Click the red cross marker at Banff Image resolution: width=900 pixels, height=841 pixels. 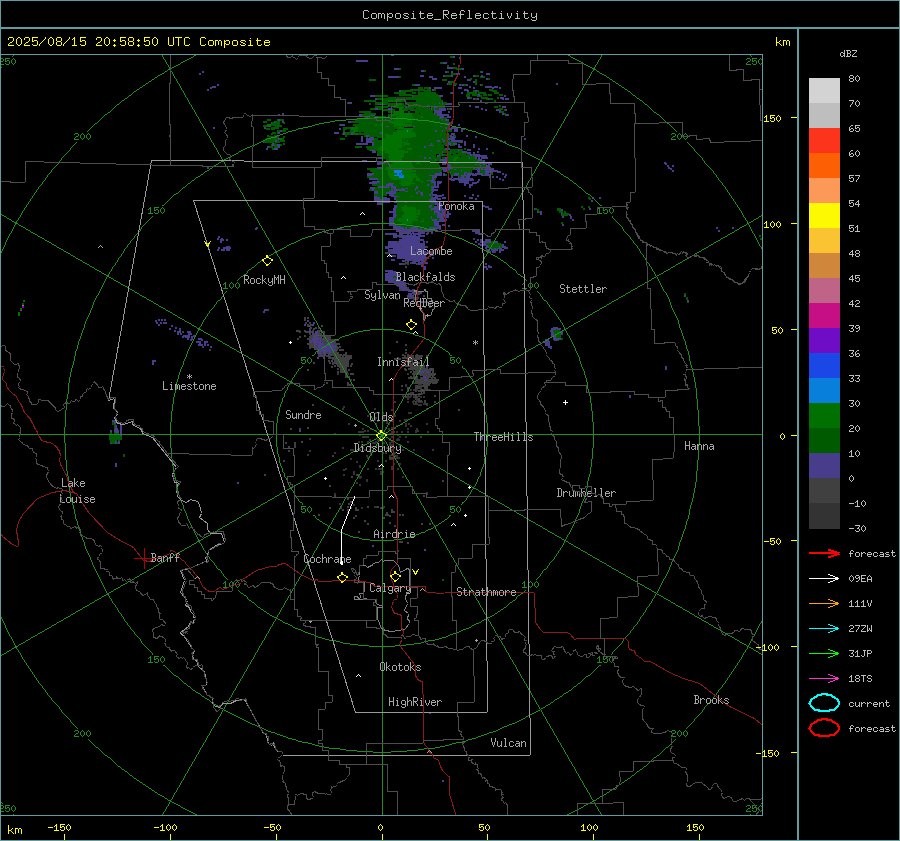tap(143, 558)
